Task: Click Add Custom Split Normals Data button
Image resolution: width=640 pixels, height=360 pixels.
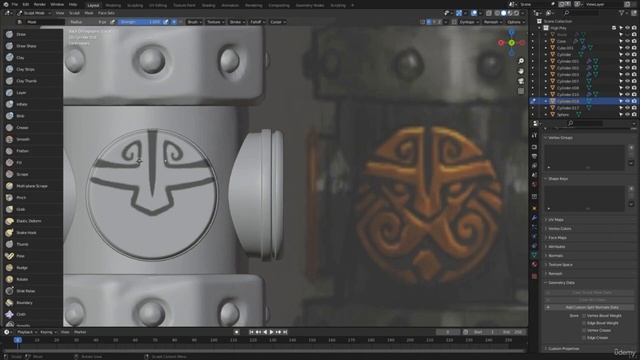Action: 589,307
